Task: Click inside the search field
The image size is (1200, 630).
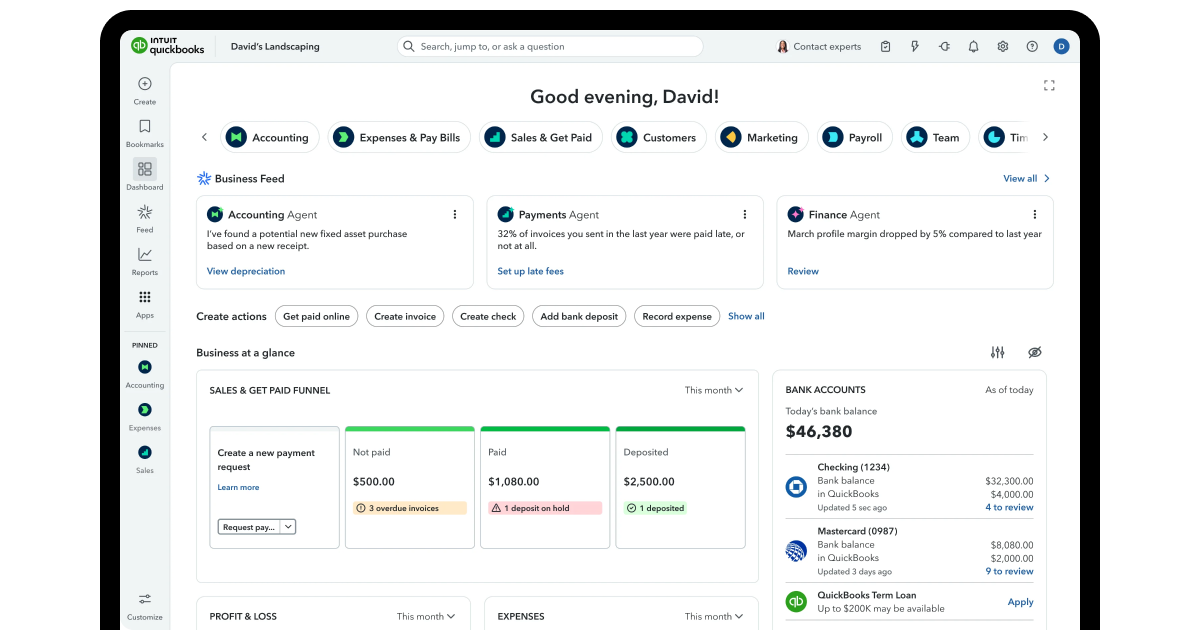Action: pos(550,46)
